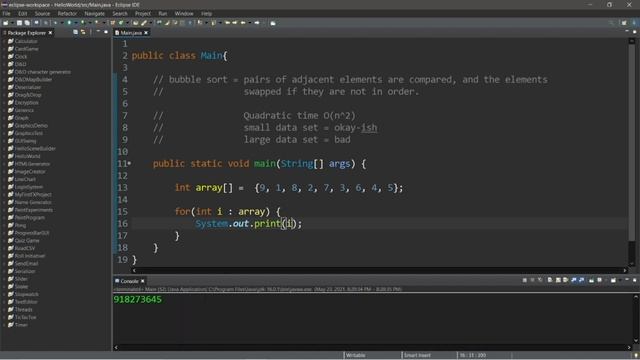This screenshot has height=360, width=640.
Task: Click the Next Annotation toolbar icon
Action: 200,23
